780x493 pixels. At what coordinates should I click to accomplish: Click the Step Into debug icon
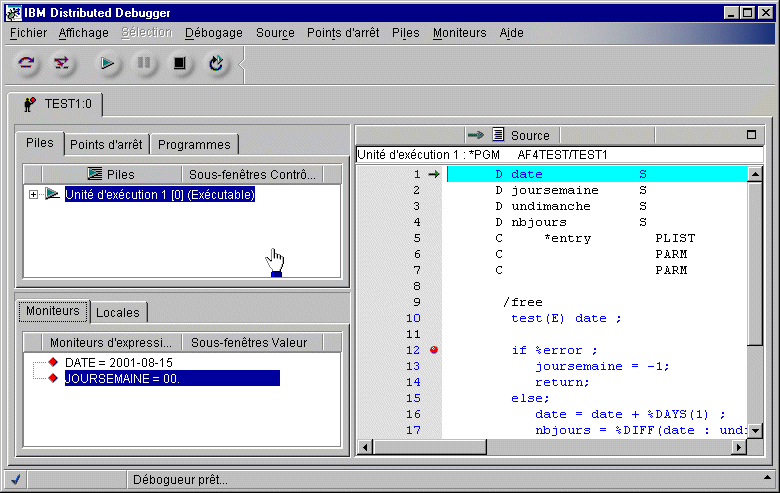[62, 63]
